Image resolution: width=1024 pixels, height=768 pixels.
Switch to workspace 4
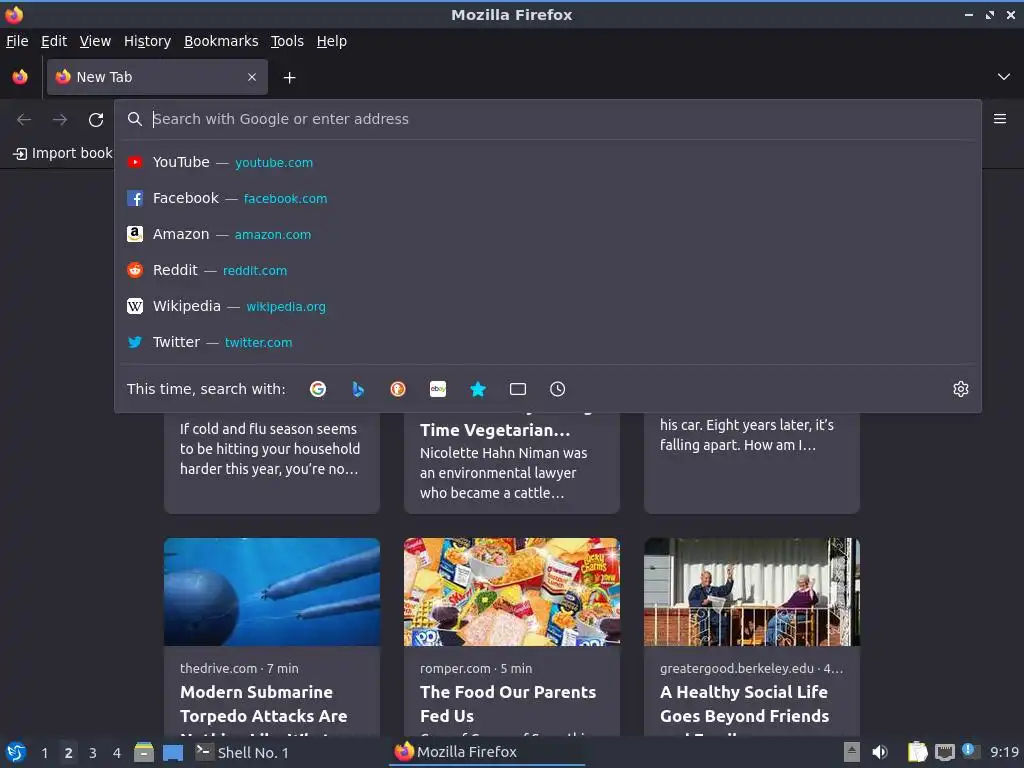click(117, 753)
